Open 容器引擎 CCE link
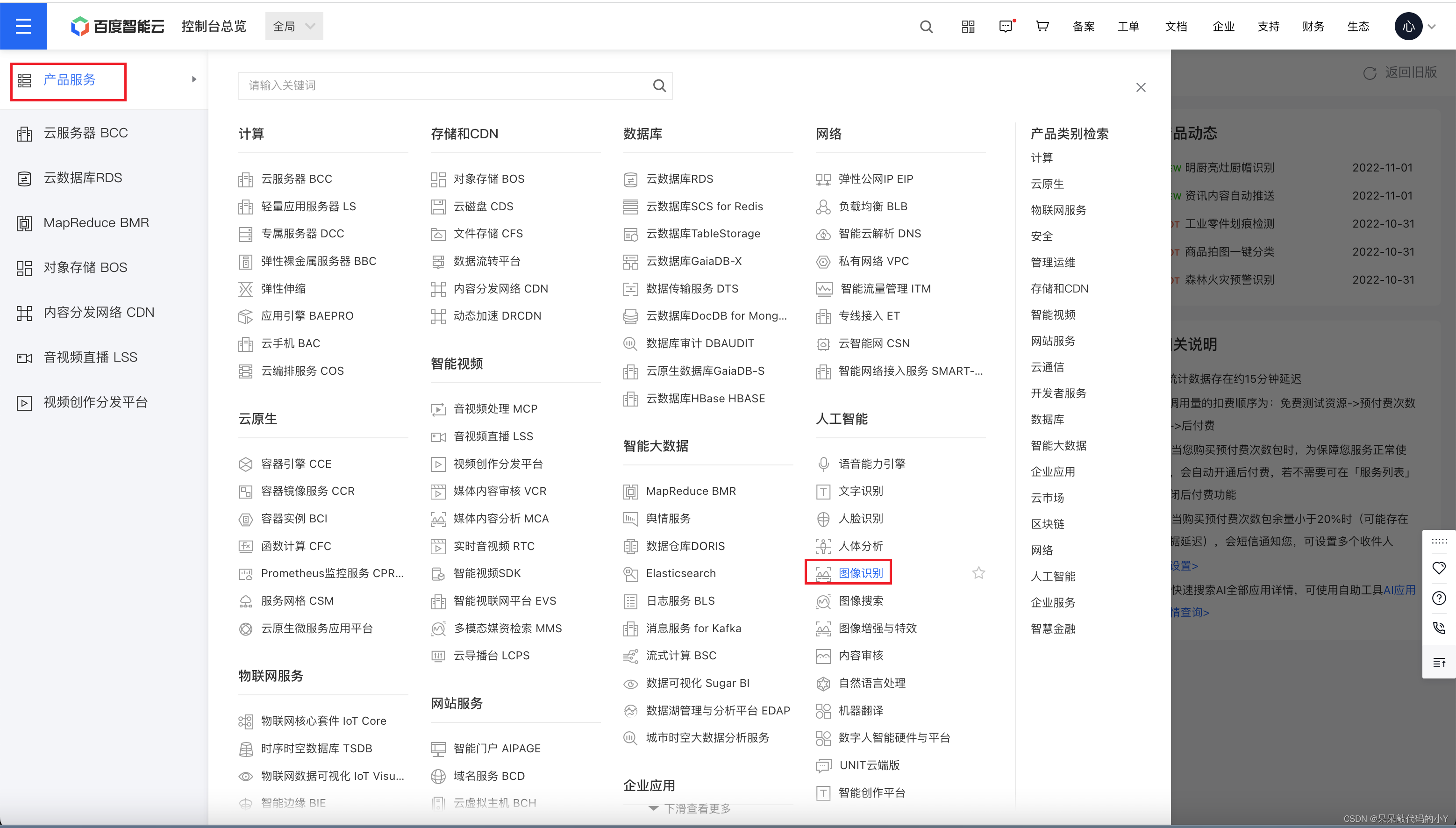 (x=296, y=464)
